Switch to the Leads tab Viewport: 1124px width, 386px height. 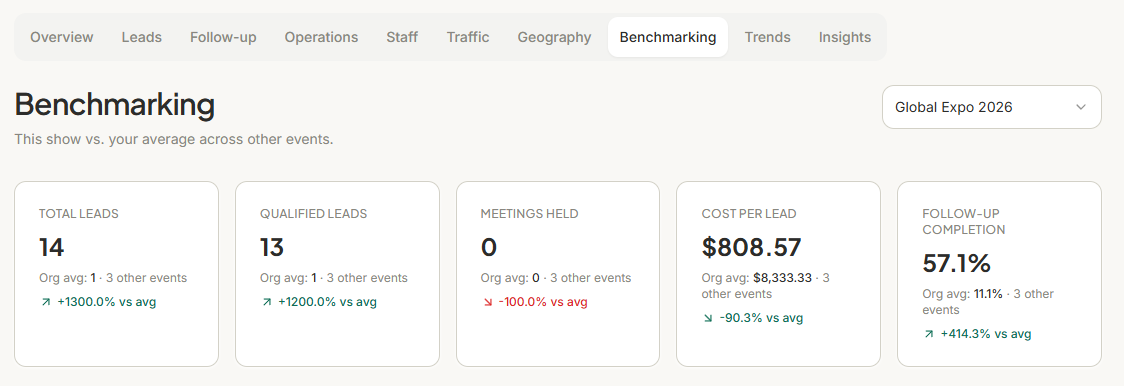(141, 37)
